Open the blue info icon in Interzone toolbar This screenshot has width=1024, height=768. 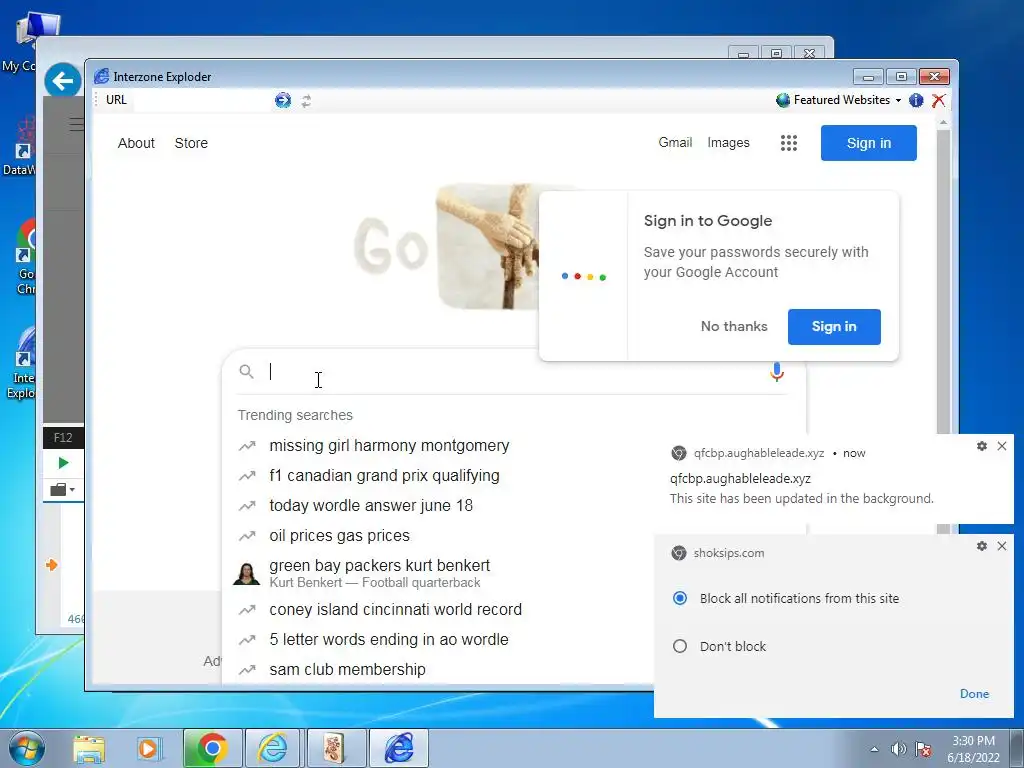pos(916,100)
